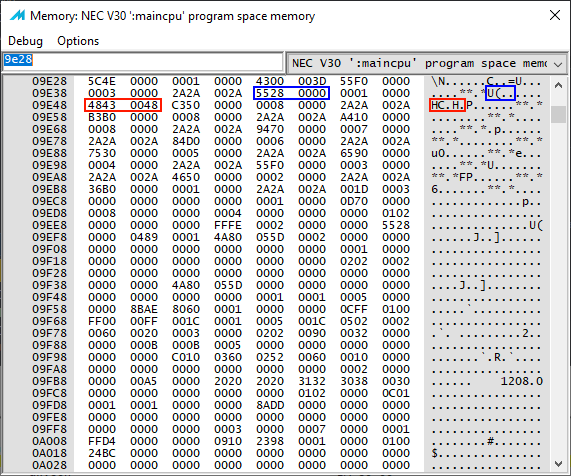
Task: Click the hex value FF00
Action: (x=102, y=321)
